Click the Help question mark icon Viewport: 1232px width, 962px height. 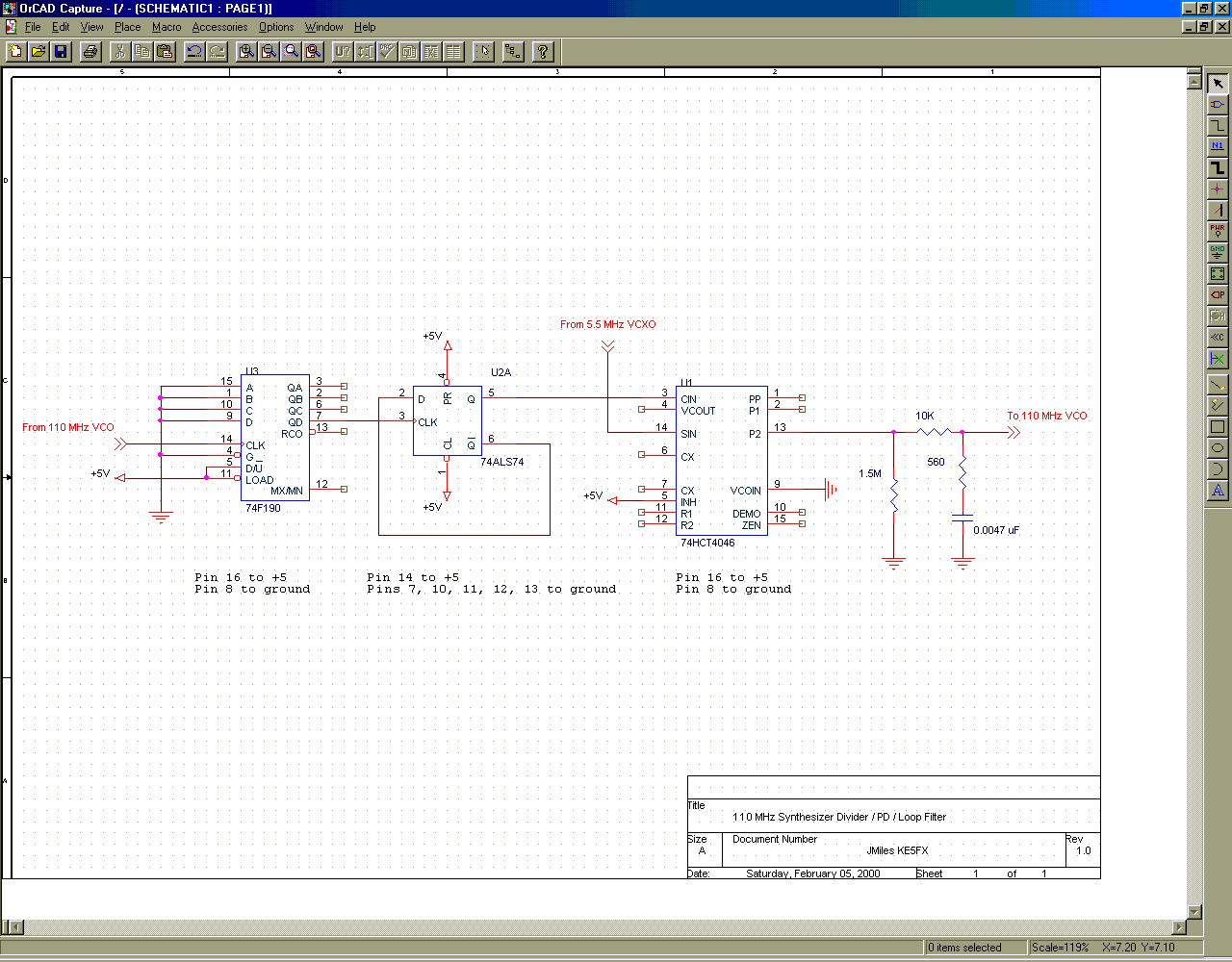pos(543,51)
